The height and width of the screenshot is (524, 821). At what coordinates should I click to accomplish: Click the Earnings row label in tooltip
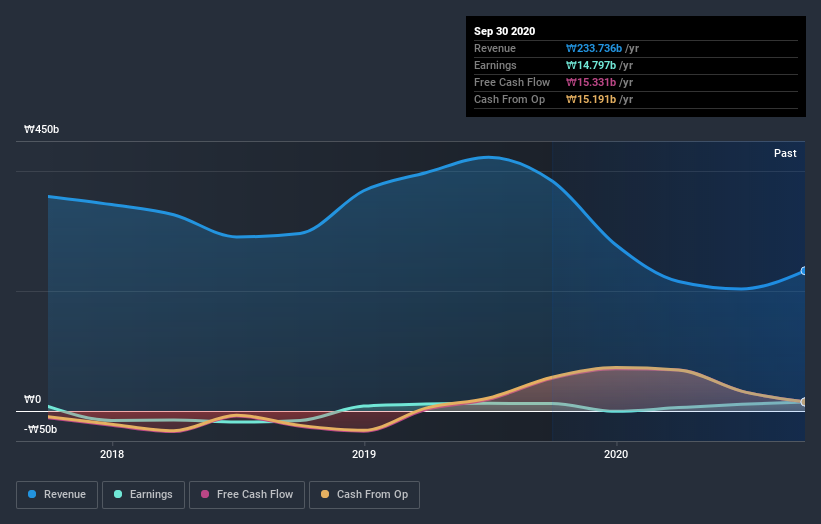click(x=495, y=65)
